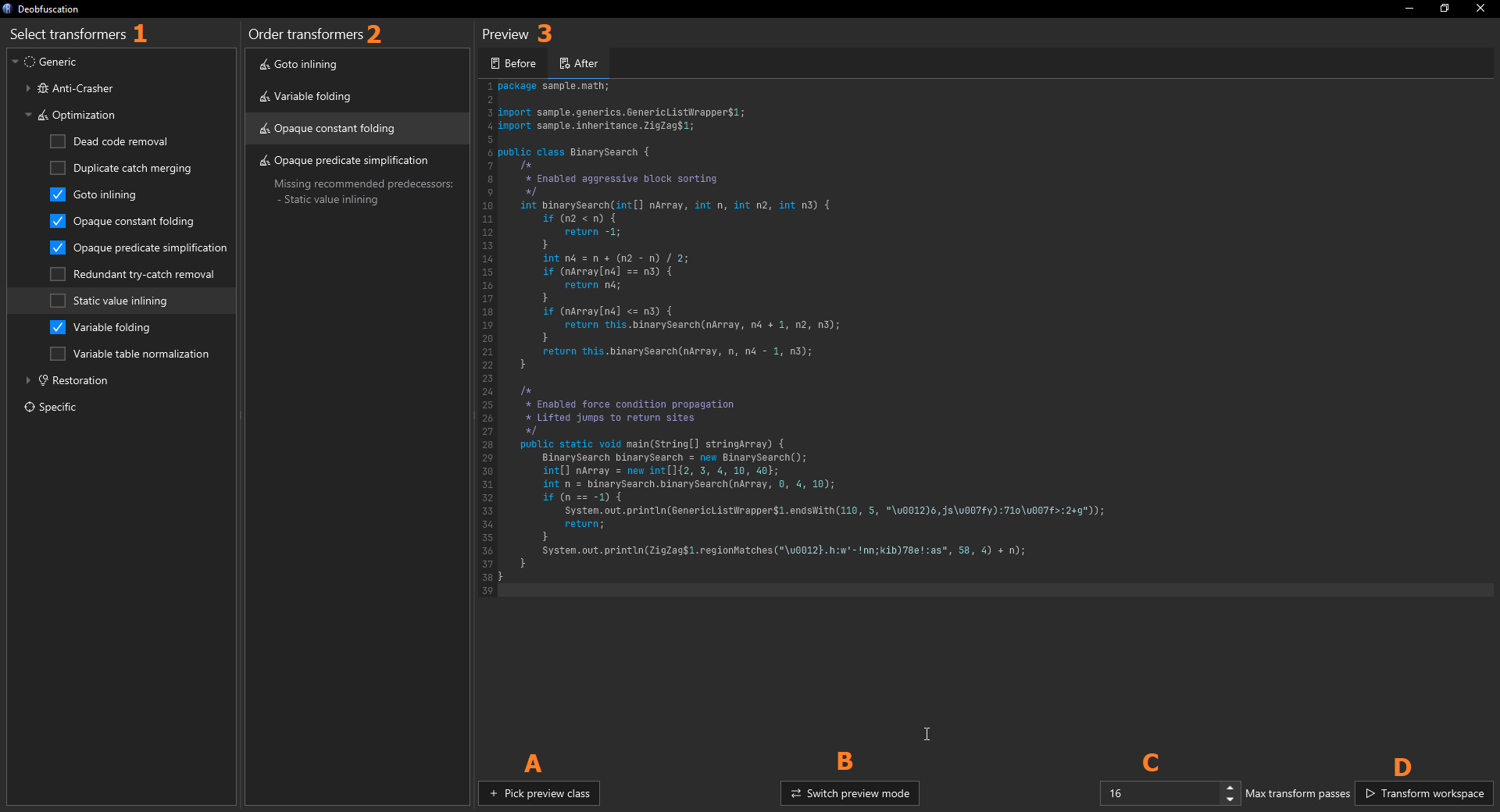
Task: Click the Variable folding transformer icon
Action: click(x=265, y=96)
